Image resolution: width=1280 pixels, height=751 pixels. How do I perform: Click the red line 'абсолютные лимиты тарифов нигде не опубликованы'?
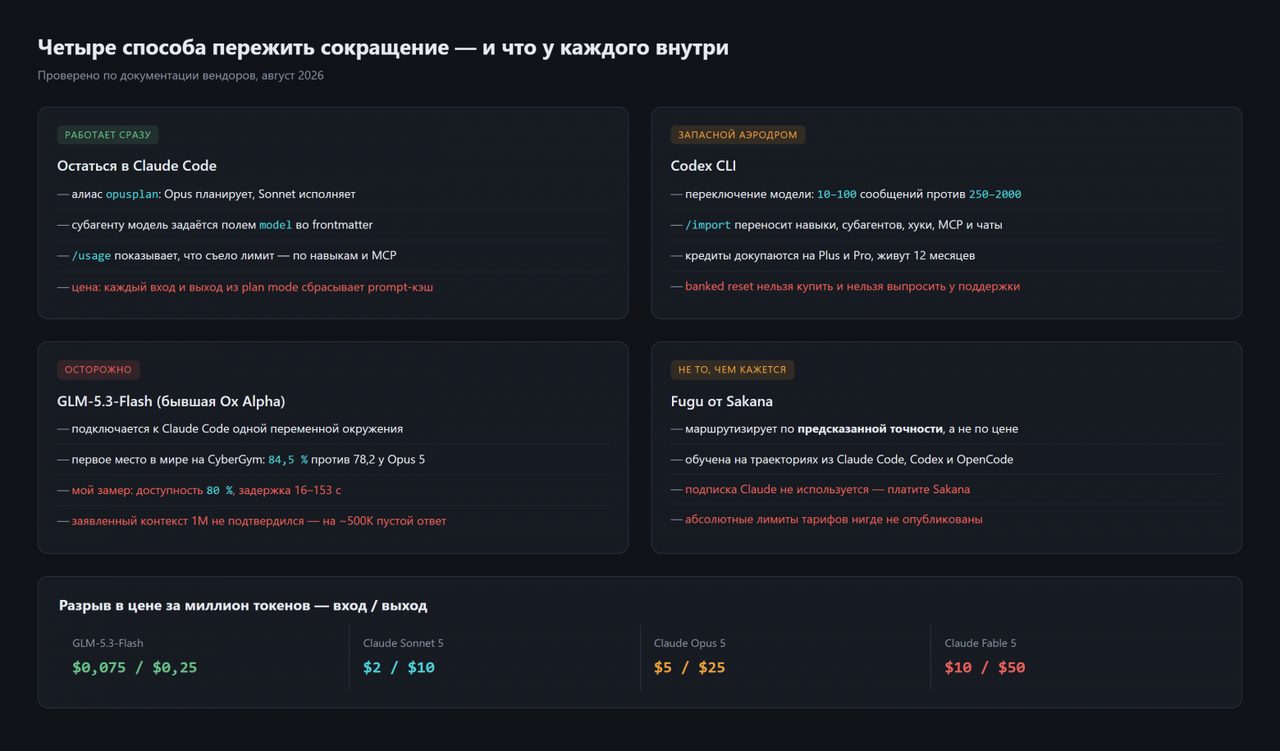(827, 520)
